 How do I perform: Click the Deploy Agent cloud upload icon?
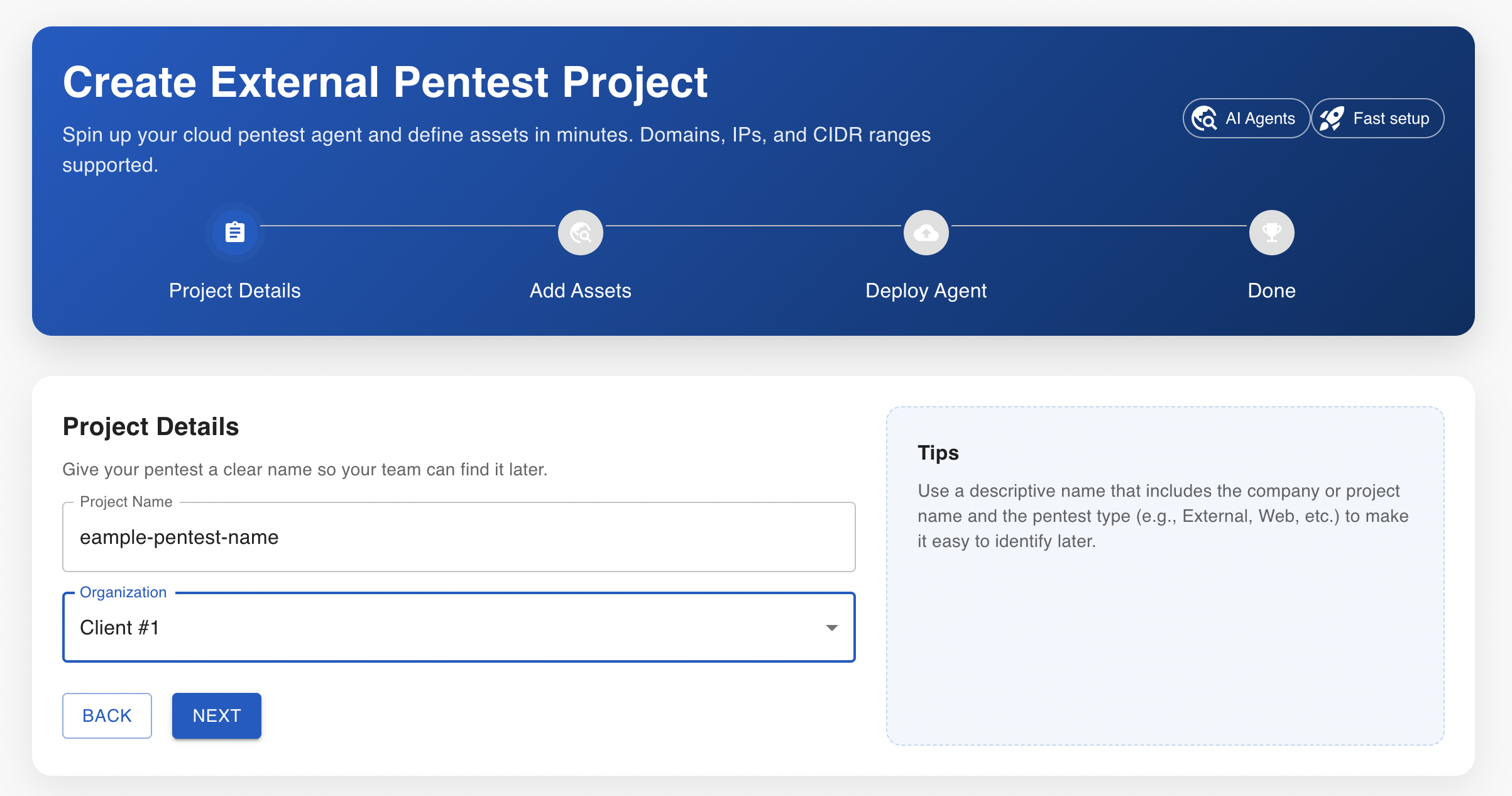926,233
